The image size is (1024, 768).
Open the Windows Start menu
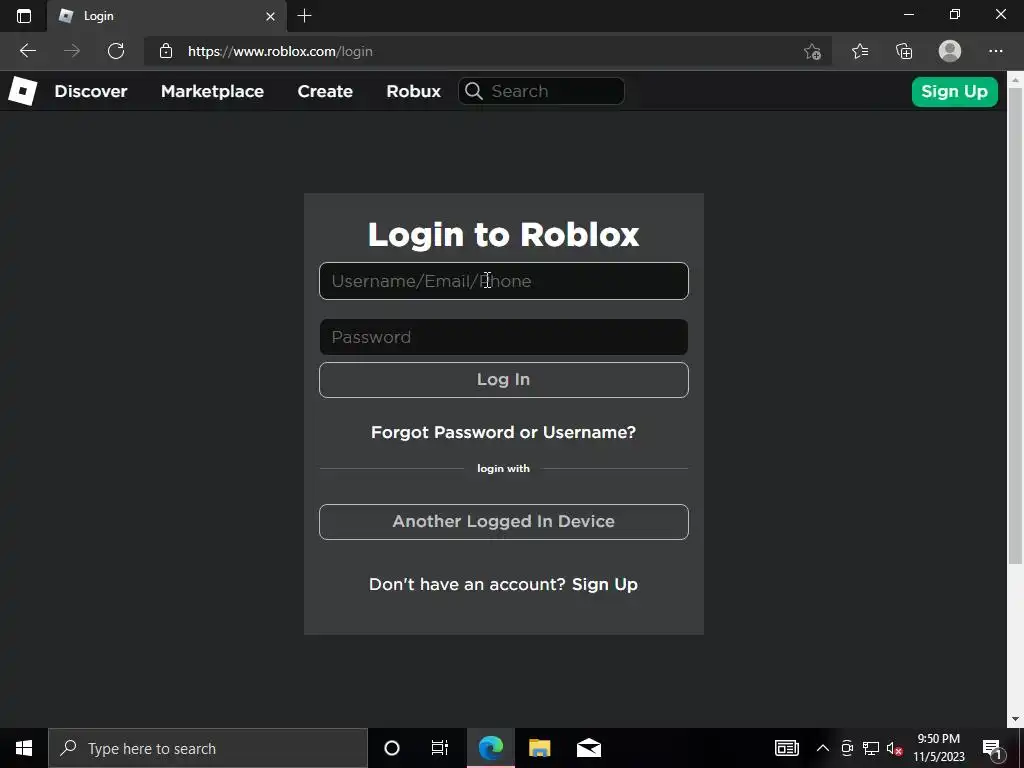pos(24,748)
